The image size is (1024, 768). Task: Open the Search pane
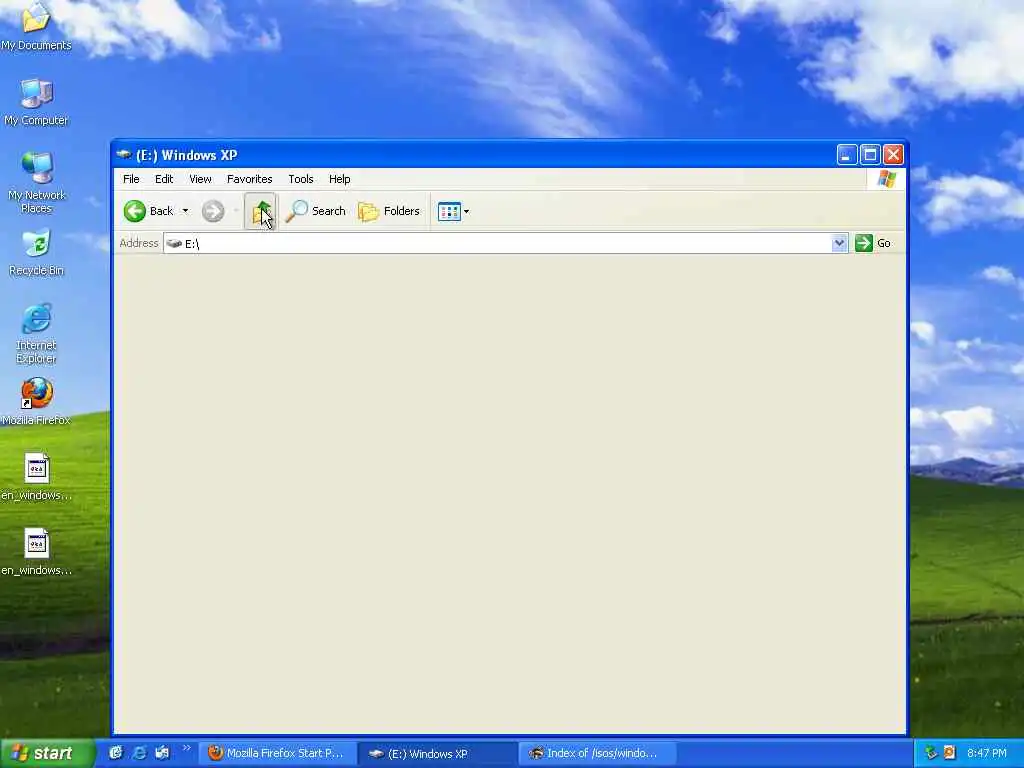315,211
